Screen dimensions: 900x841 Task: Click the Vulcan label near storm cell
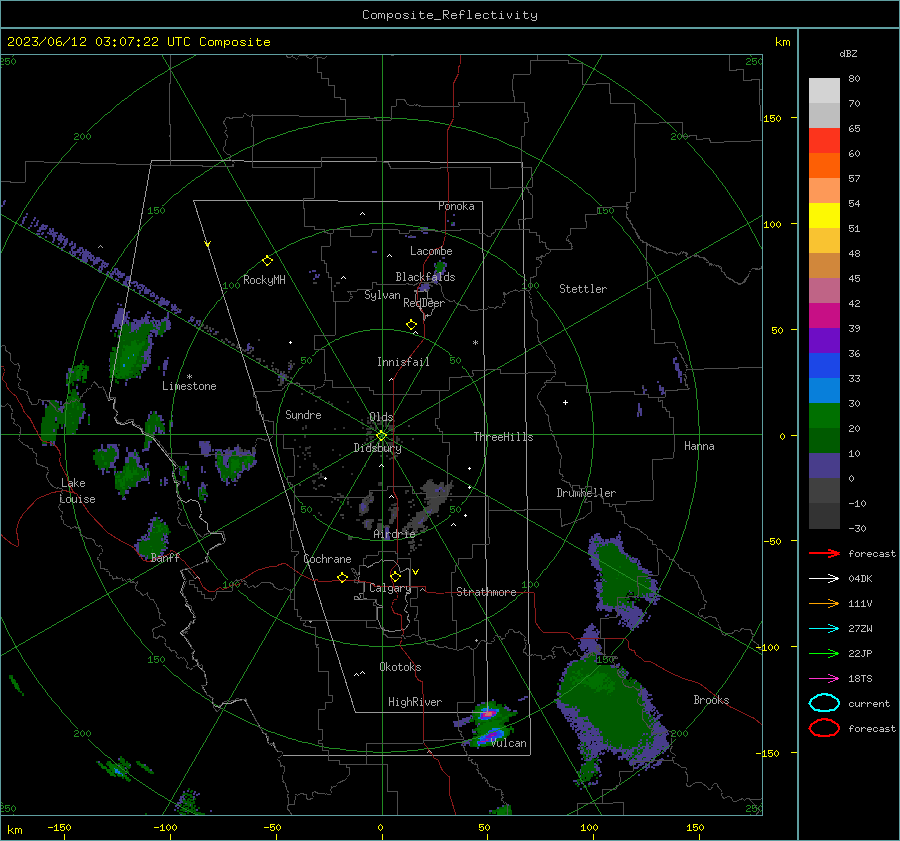point(509,743)
